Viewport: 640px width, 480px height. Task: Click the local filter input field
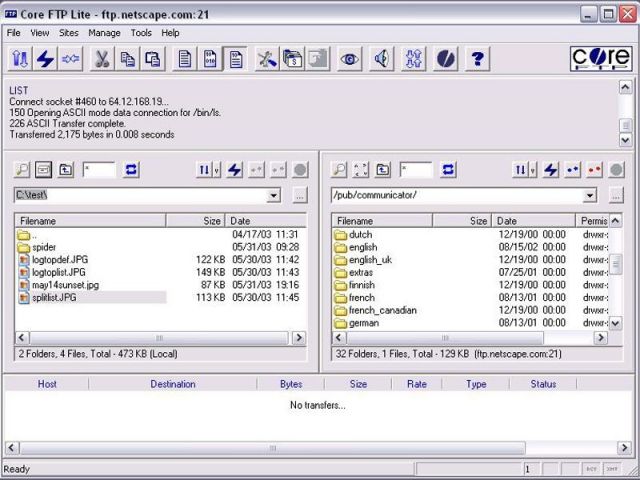(99, 169)
